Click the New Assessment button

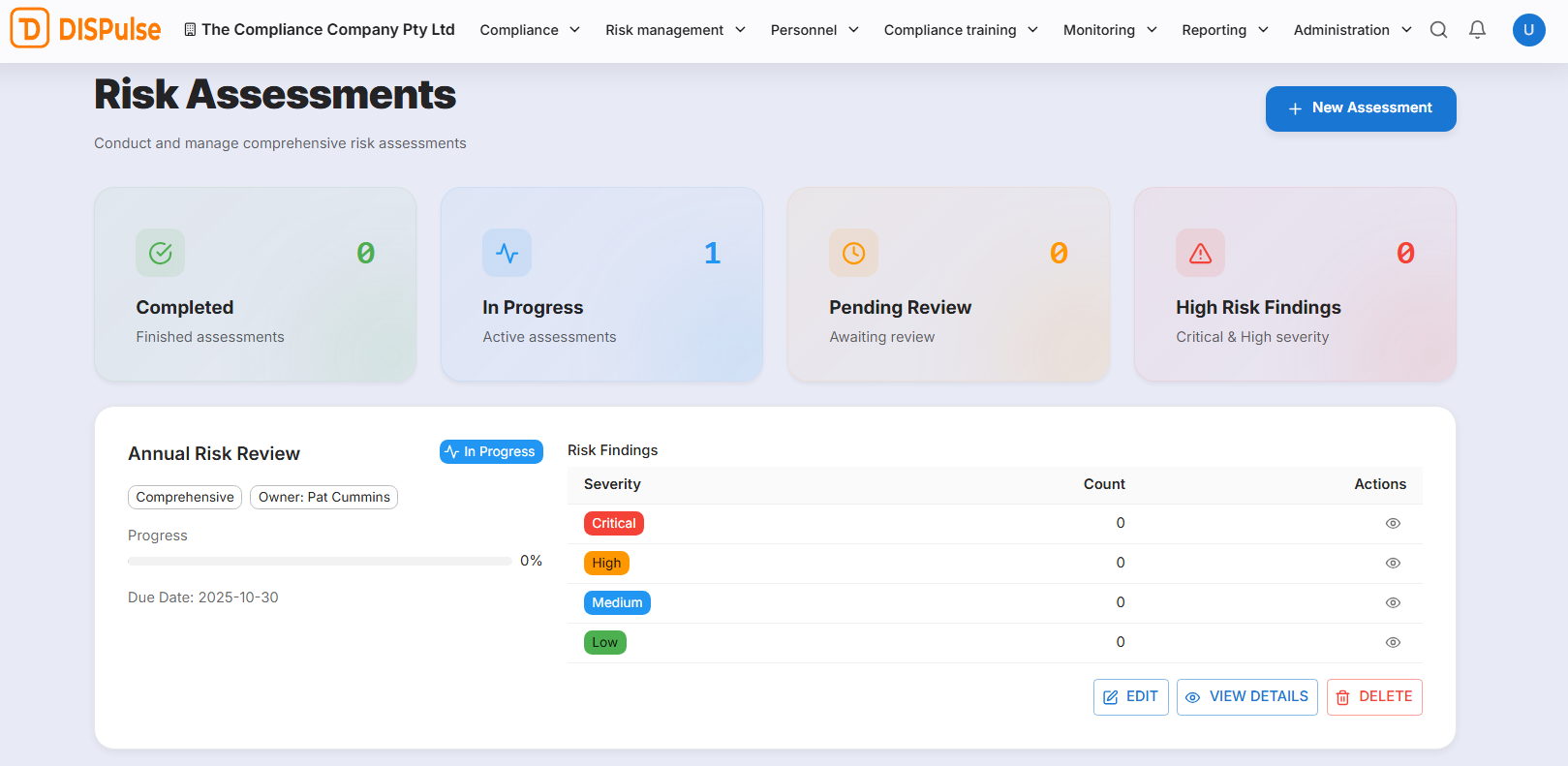(1360, 108)
